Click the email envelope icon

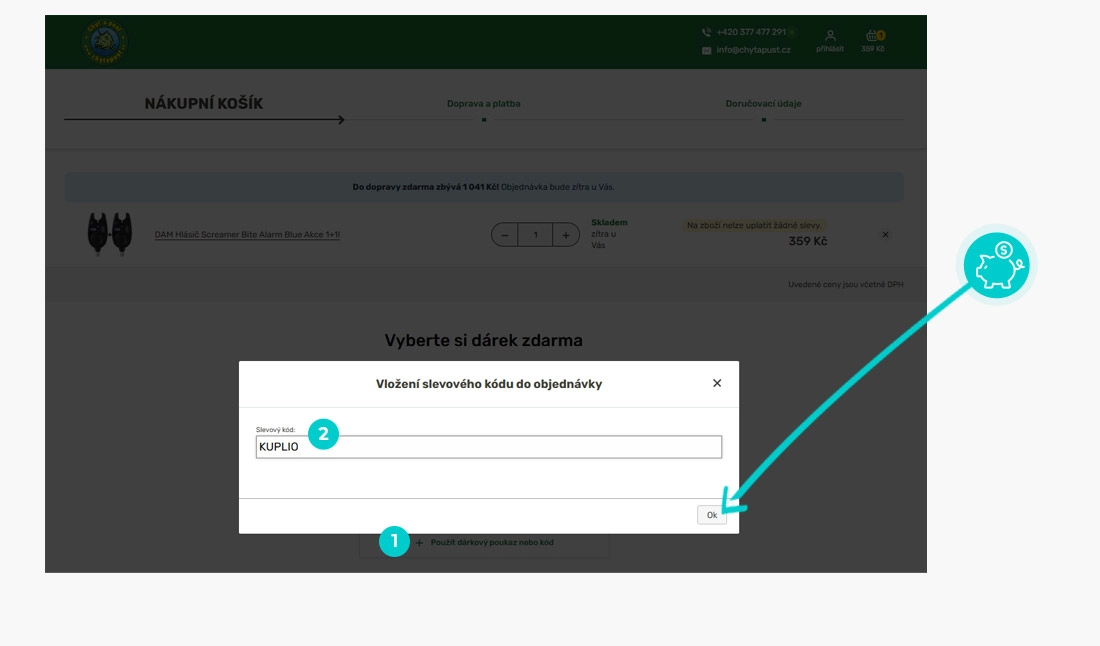[707, 50]
